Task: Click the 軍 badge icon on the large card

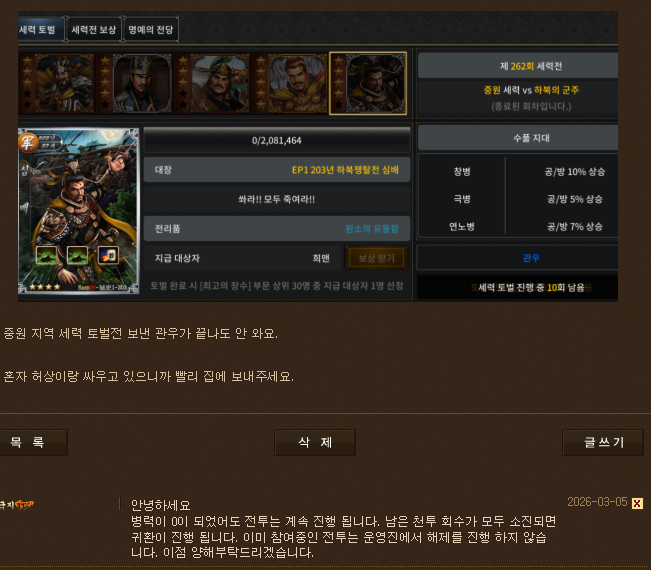Action: click(28, 142)
